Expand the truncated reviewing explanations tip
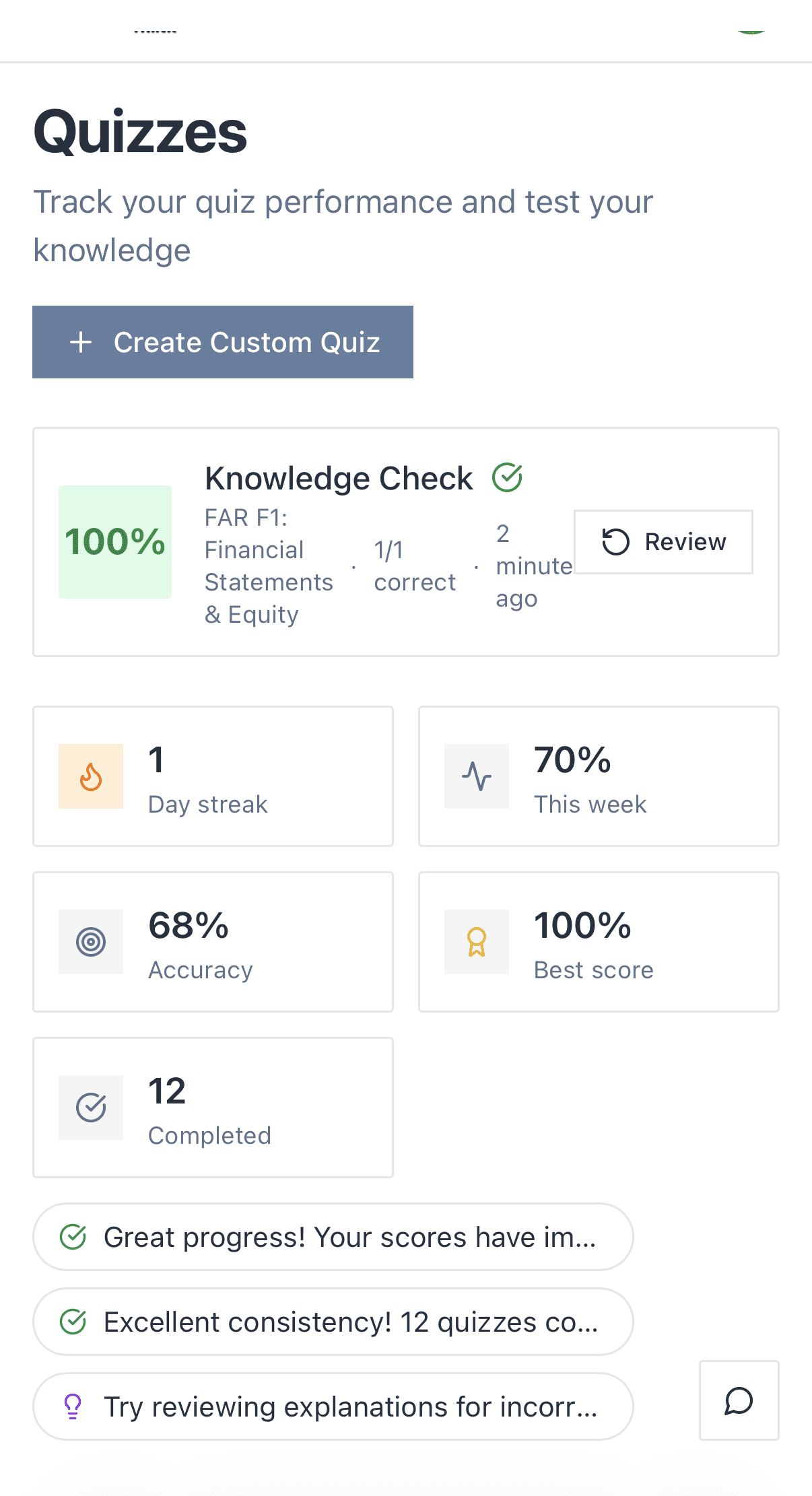Image resolution: width=812 pixels, height=1496 pixels. (332, 1407)
